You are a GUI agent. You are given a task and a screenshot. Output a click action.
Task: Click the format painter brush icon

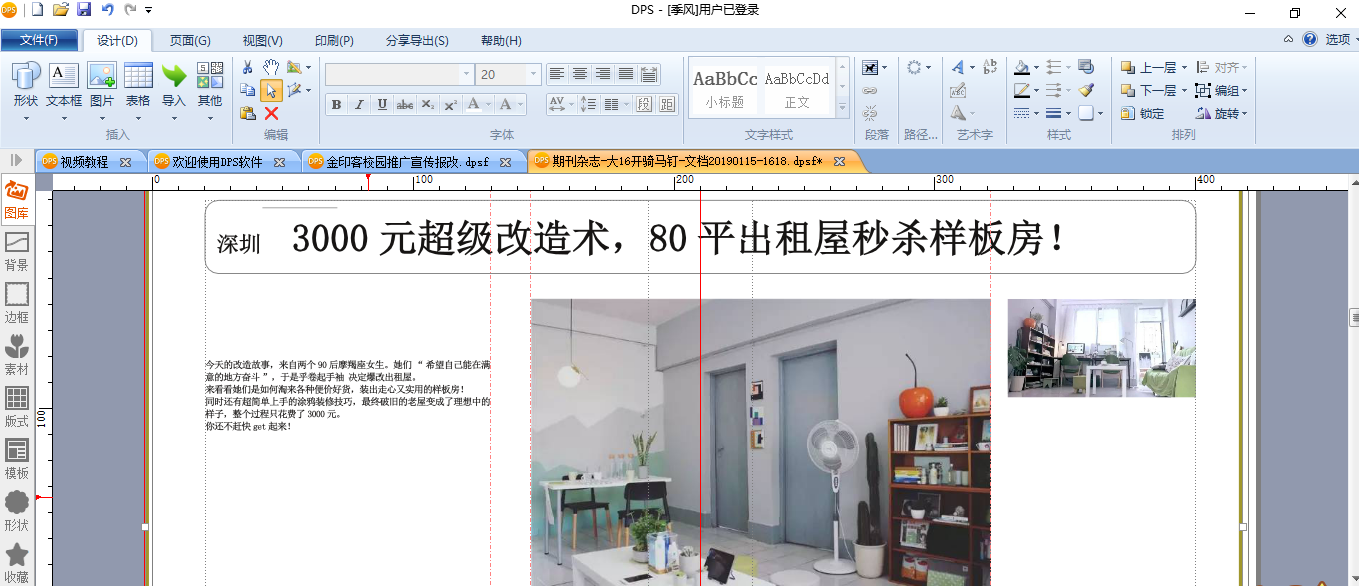click(1086, 90)
